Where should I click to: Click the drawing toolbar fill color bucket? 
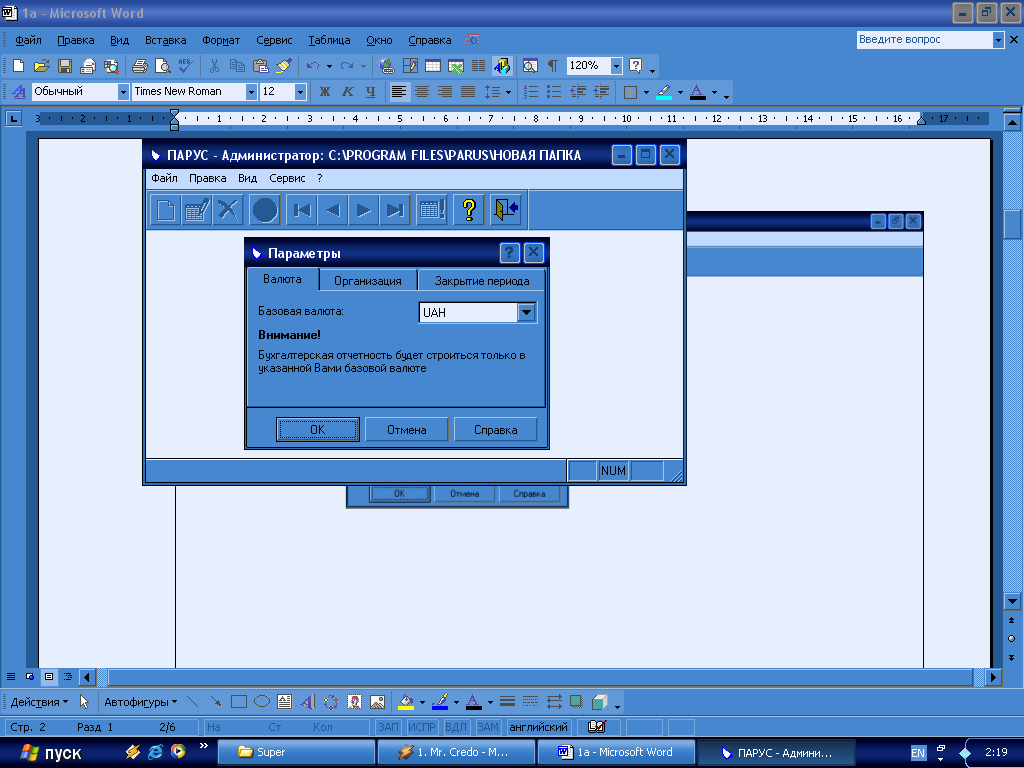[406, 702]
